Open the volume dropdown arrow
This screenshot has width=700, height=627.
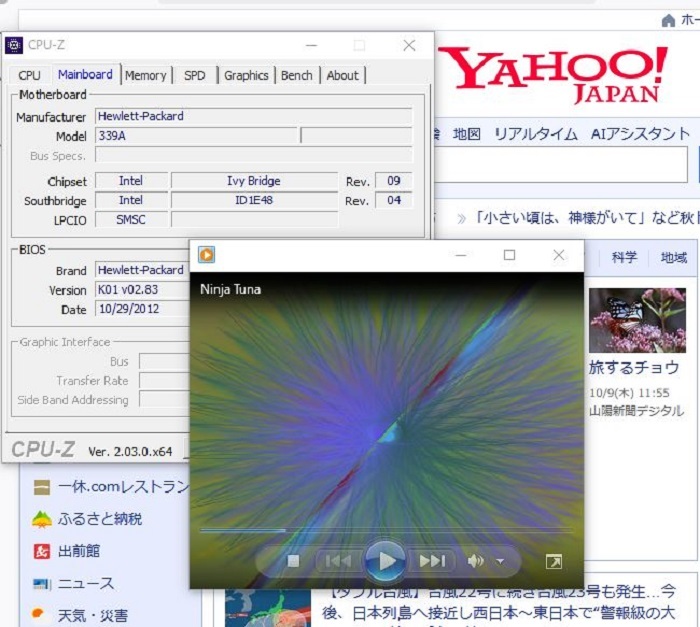pos(500,561)
